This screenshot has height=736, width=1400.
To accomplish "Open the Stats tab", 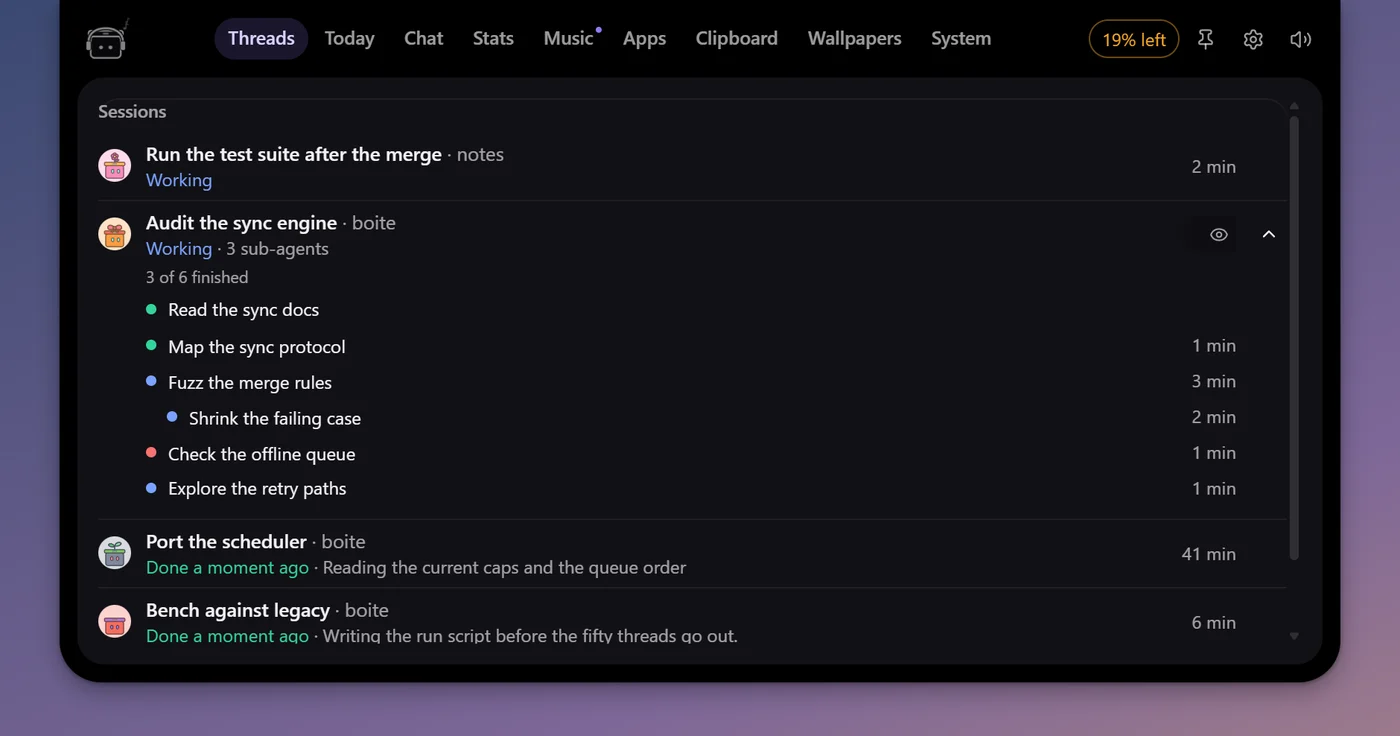I will (x=493, y=39).
